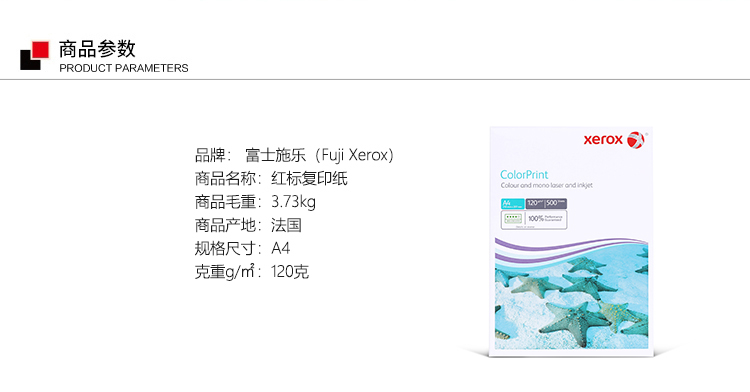The width and height of the screenshot is (750, 392).
Task: Click the Colour and mono laser text
Action: coord(547,185)
